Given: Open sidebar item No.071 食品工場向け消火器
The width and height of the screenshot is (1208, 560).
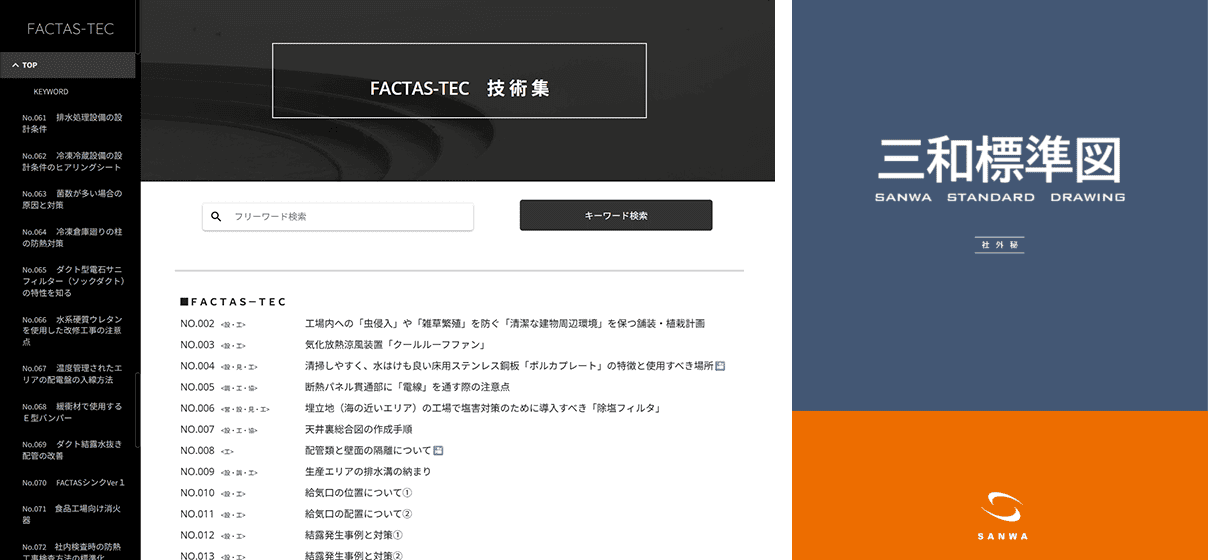Looking at the screenshot, I should [72, 514].
